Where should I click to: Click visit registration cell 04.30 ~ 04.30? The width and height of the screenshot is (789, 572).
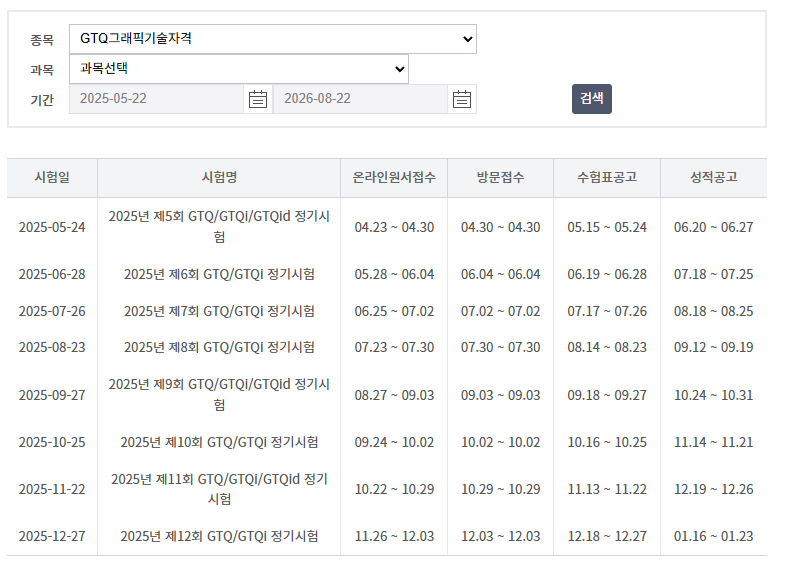501,227
